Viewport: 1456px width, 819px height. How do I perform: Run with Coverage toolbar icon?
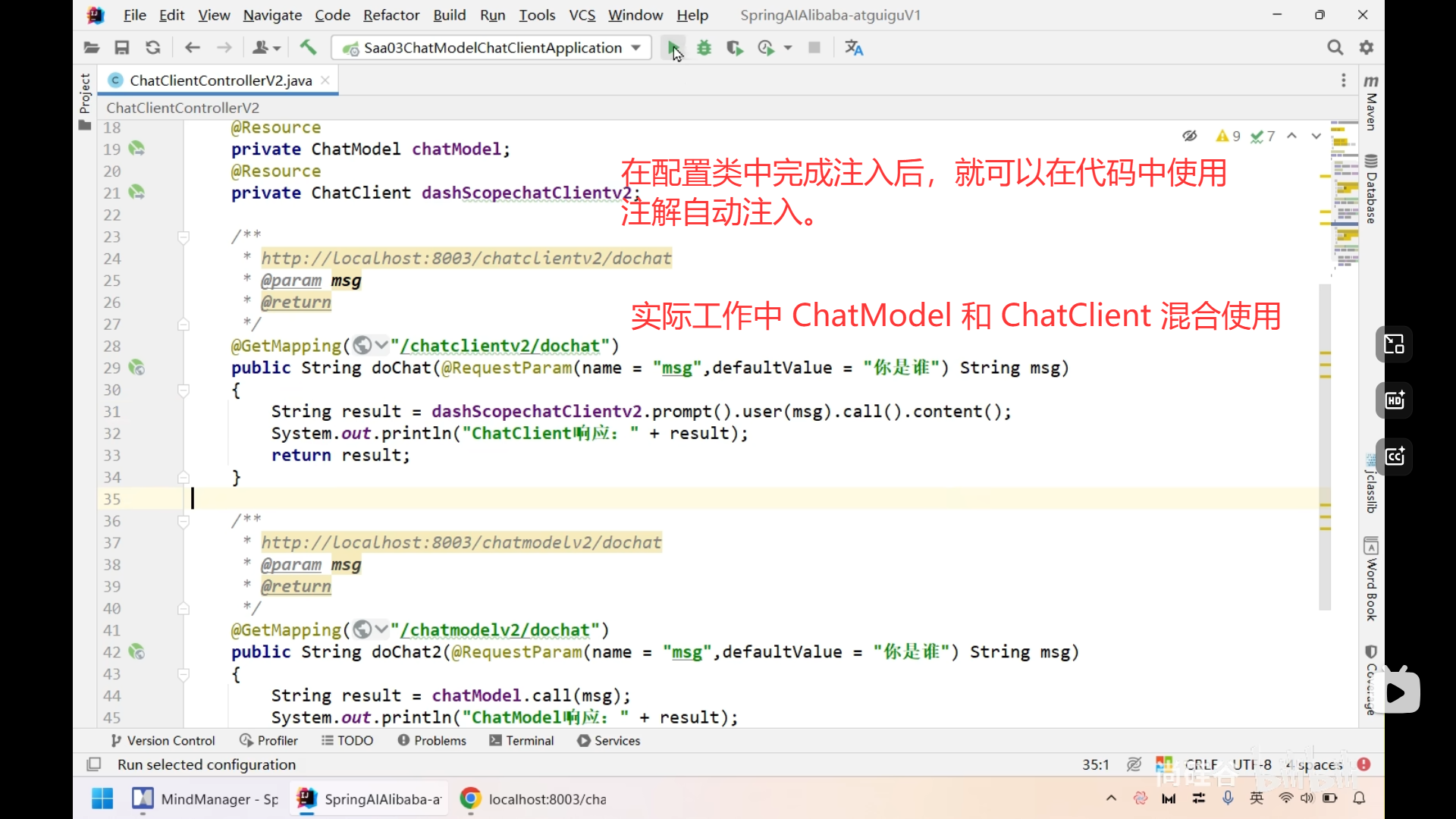[x=734, y=48]
